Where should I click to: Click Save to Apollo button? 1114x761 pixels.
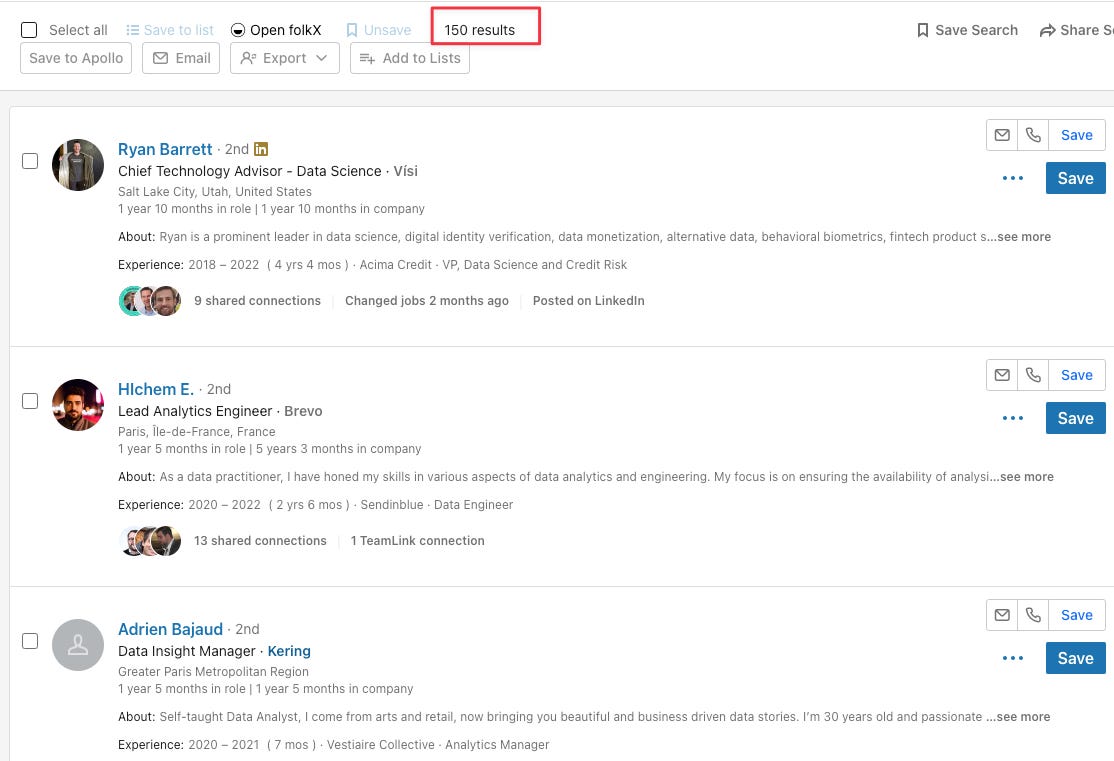coord(76,58)
